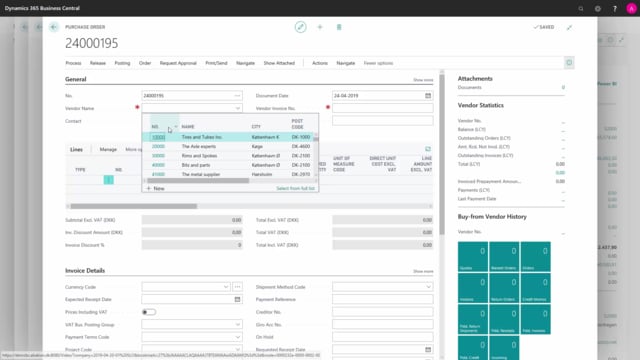Viewport: 640px width, 360px height.
Task: Click the CITY column header in lookup
Action: (x=256, y=127)
